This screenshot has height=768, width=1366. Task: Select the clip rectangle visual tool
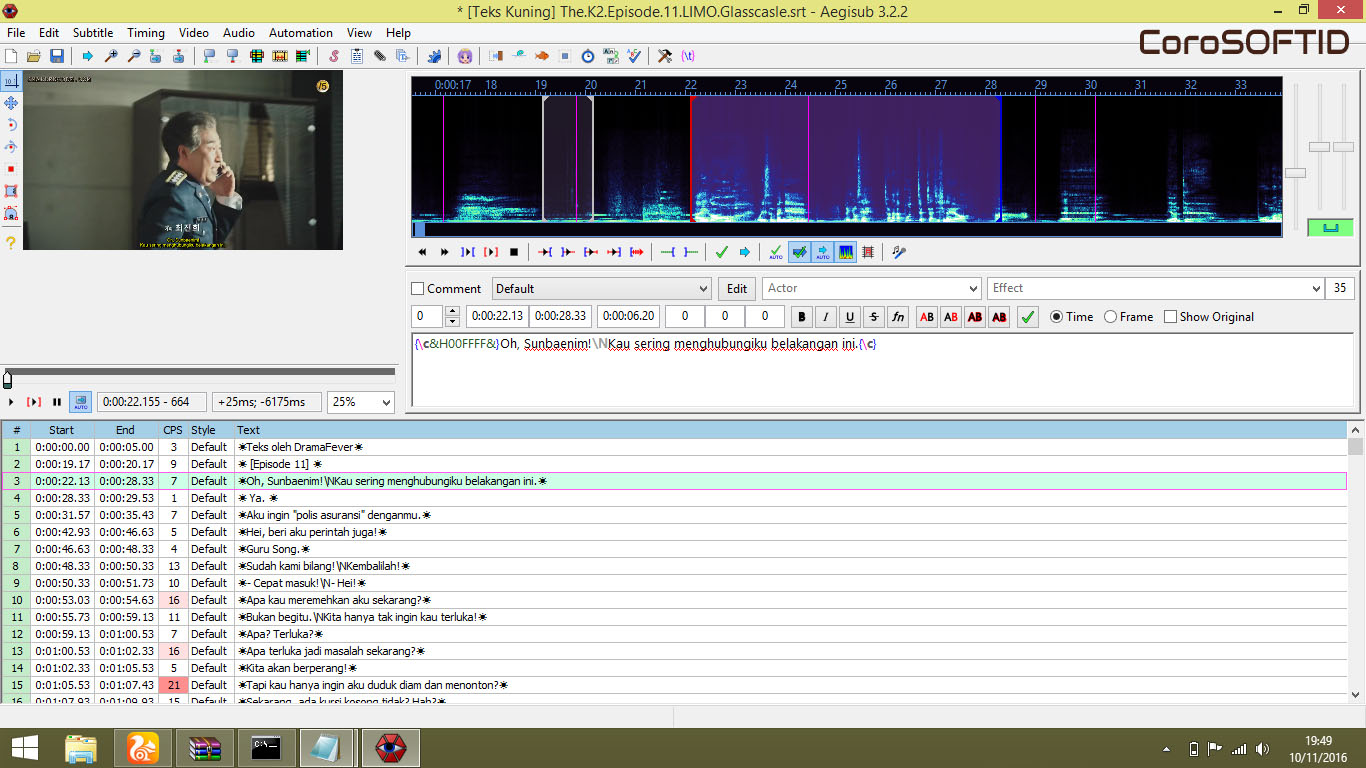pyautogui.click(x=11, y=190)
